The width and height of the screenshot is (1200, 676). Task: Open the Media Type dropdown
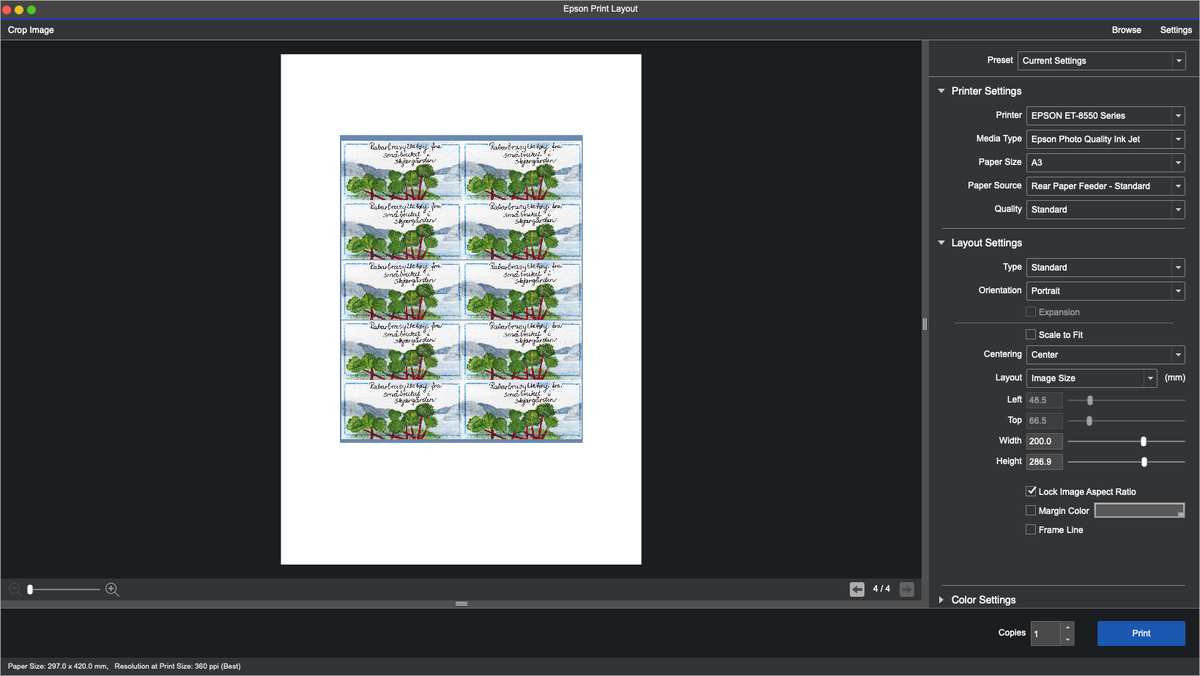[1105, 139]
